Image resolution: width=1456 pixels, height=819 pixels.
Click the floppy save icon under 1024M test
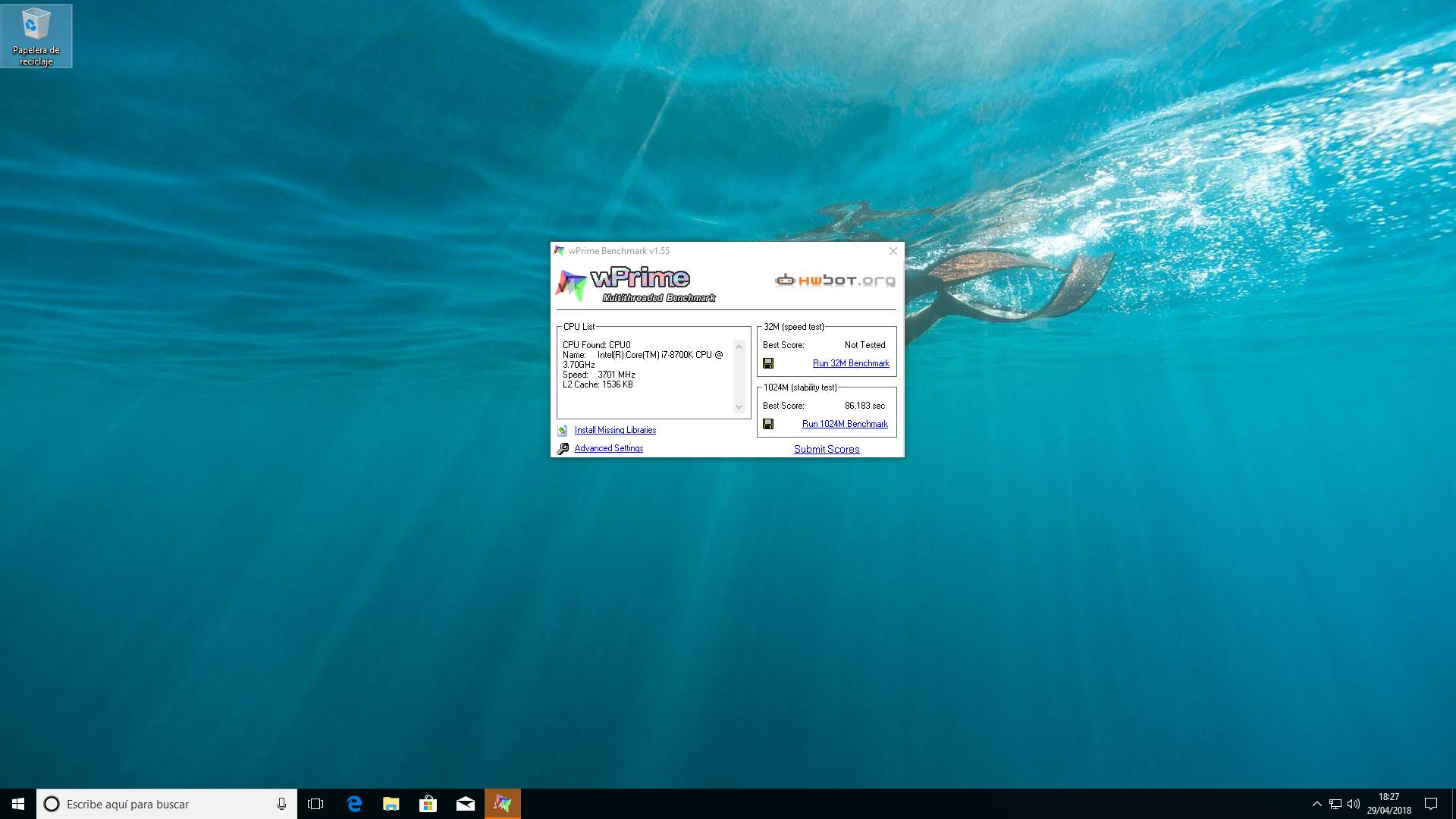click(x=768, y=425)
